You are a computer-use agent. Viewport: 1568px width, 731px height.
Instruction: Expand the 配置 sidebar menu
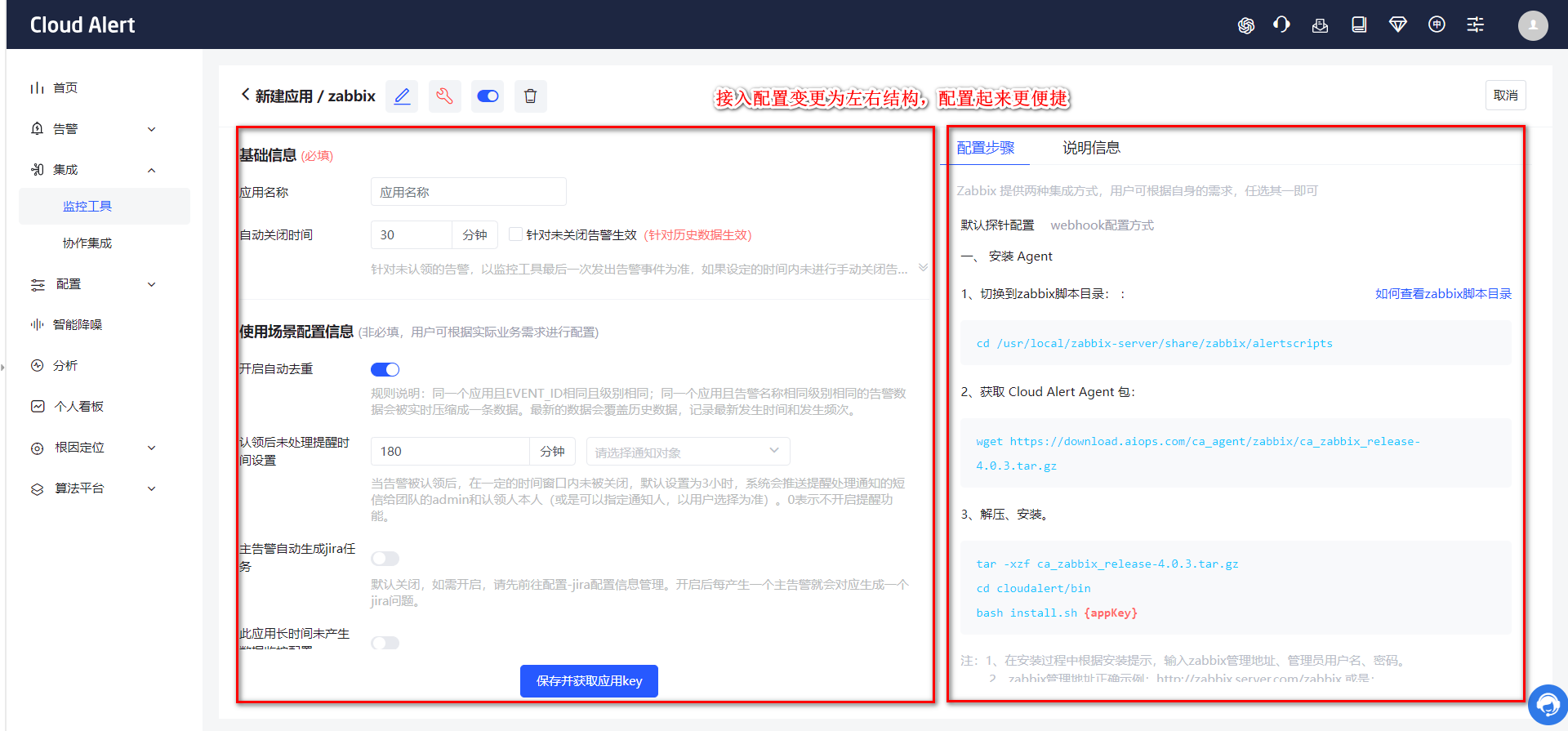tap(151, 284)
